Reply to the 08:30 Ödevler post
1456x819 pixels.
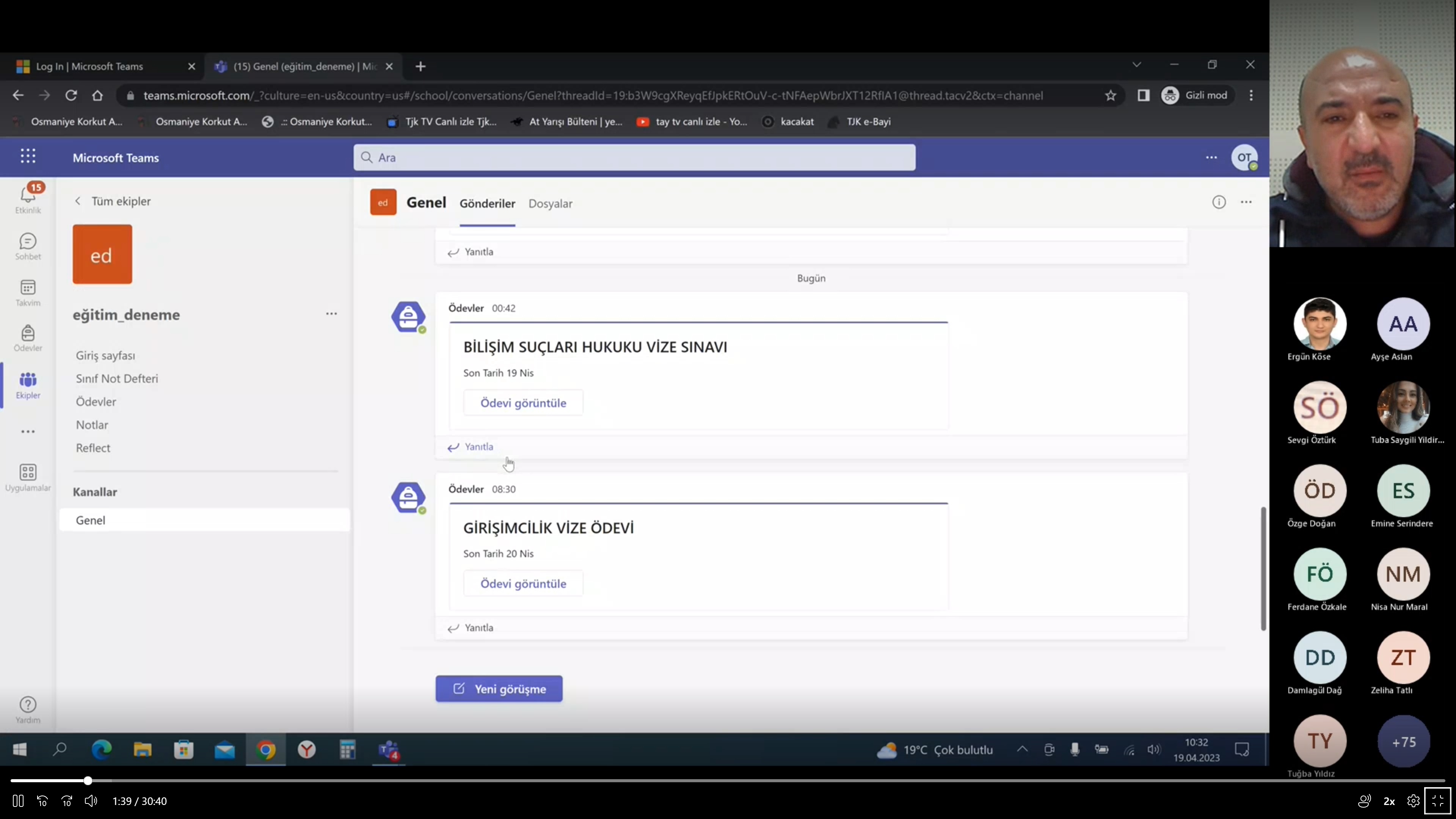(x=470, y=628)
